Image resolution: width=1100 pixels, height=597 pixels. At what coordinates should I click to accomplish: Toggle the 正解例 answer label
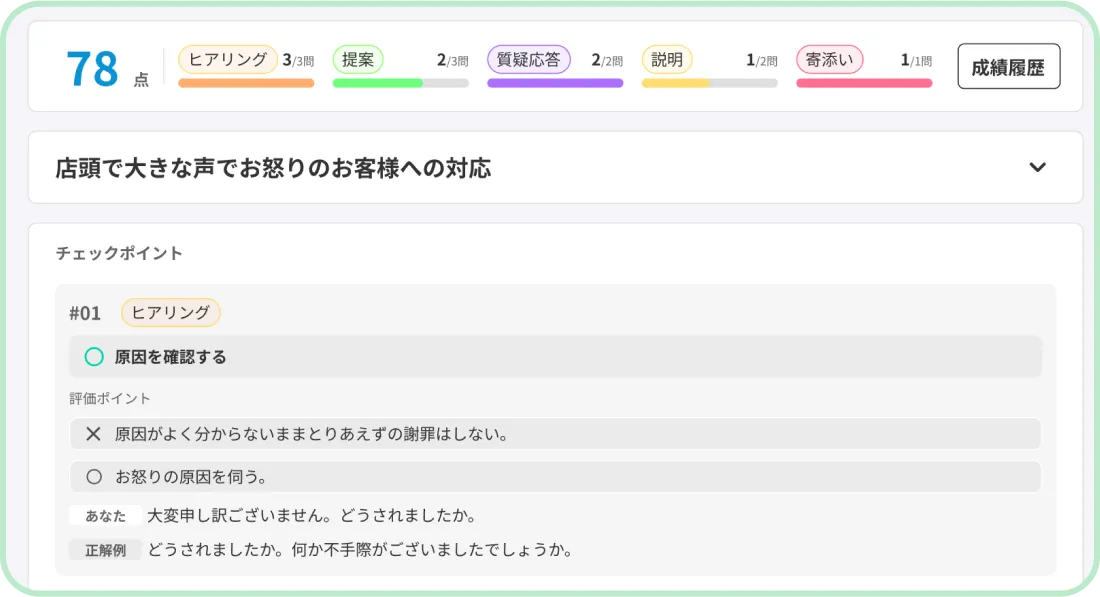tap(105, 549)
